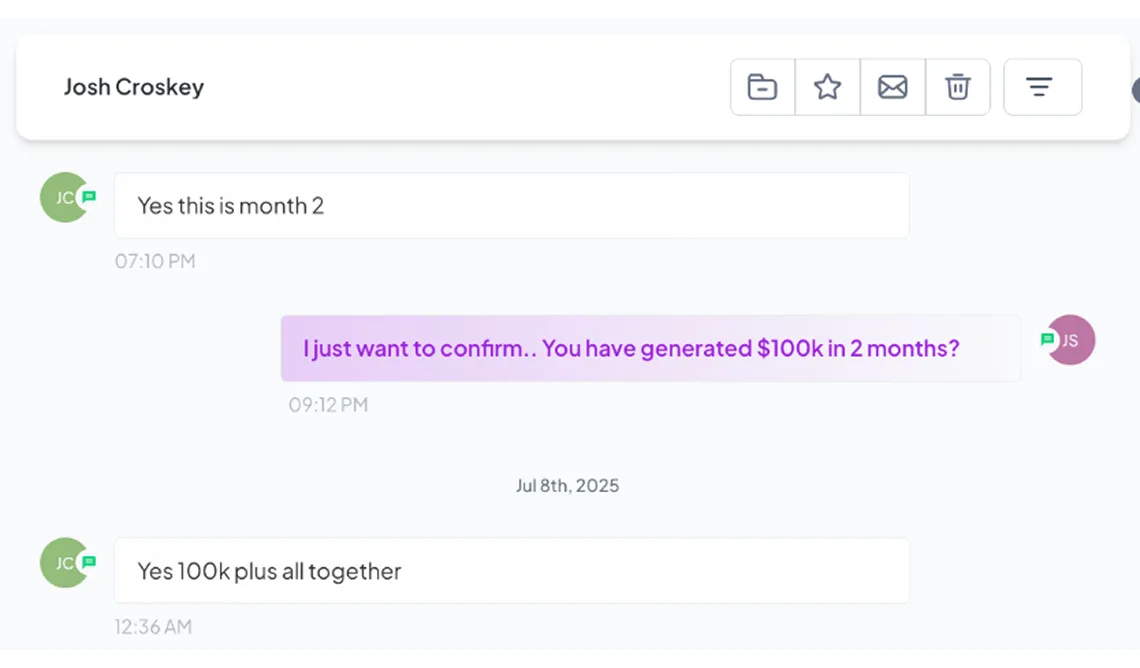The width and height of the screenshot is (1140, 668).
Task: Click the JS sender avatar
Action: [x=1073, y=340]
